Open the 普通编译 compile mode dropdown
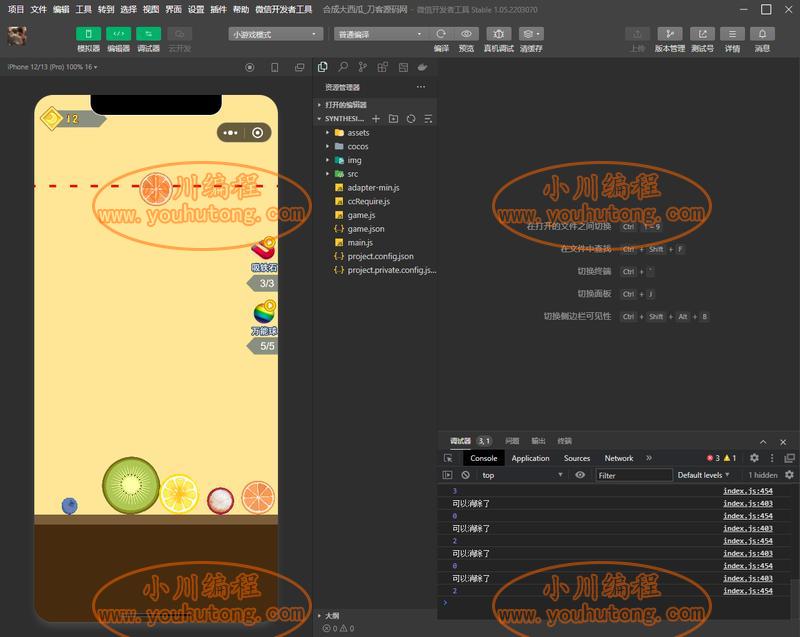The width and height of the screenshot is (800, 637). coord(381,34)
